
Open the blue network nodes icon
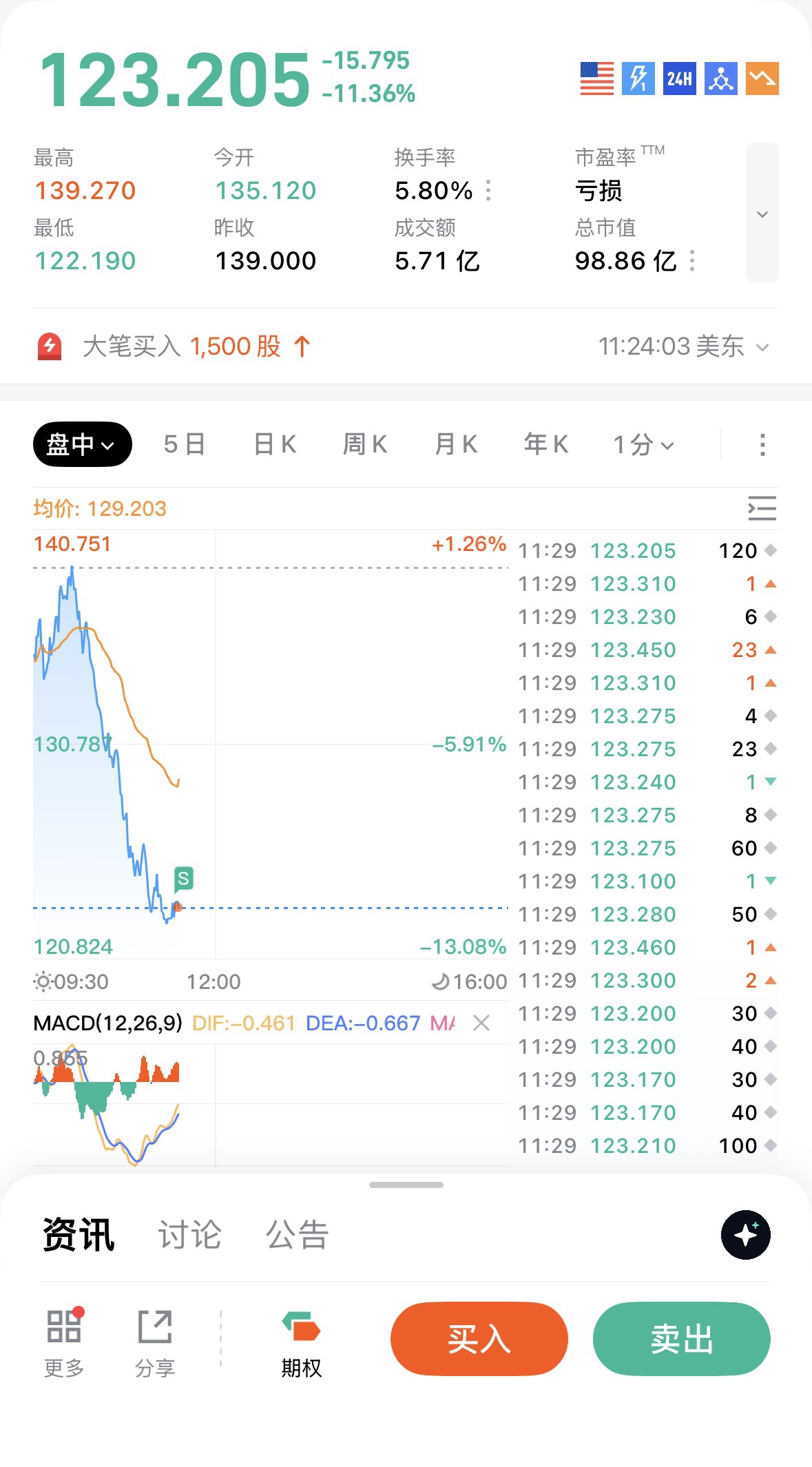click(720, 79)
